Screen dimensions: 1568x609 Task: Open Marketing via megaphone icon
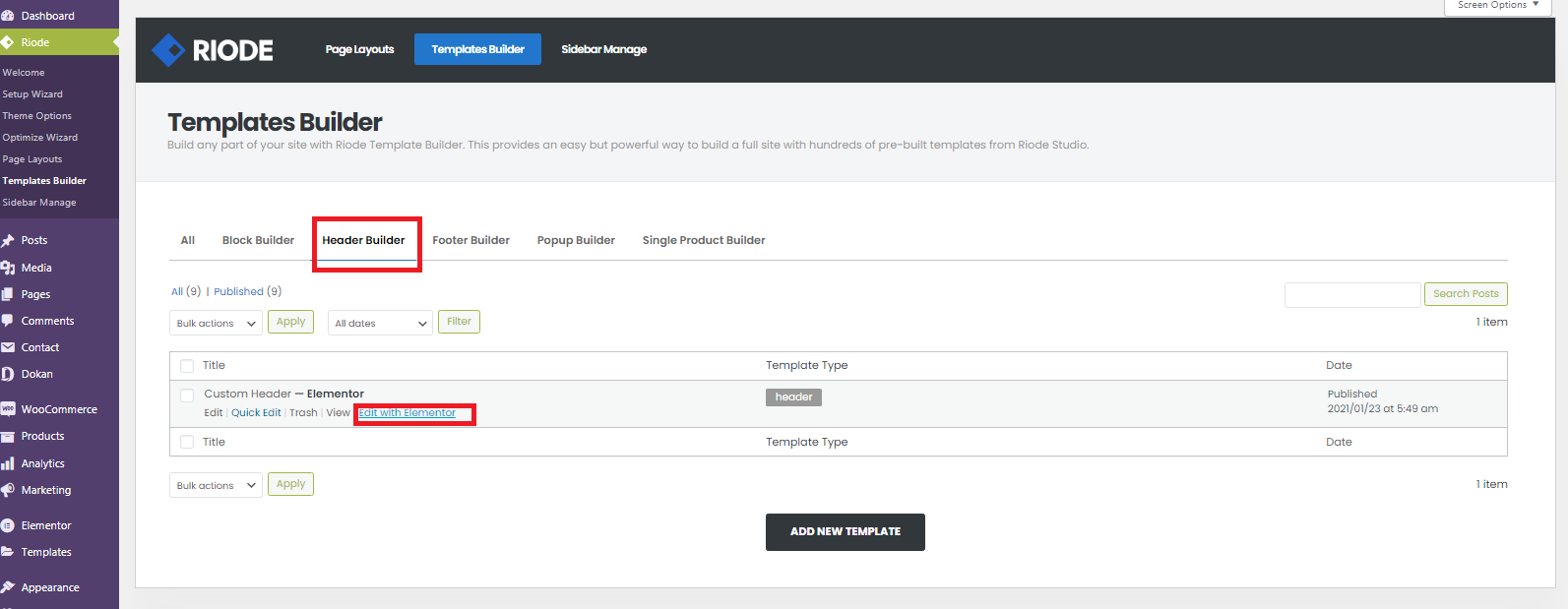pyautogui.click(x=8, y=490)
